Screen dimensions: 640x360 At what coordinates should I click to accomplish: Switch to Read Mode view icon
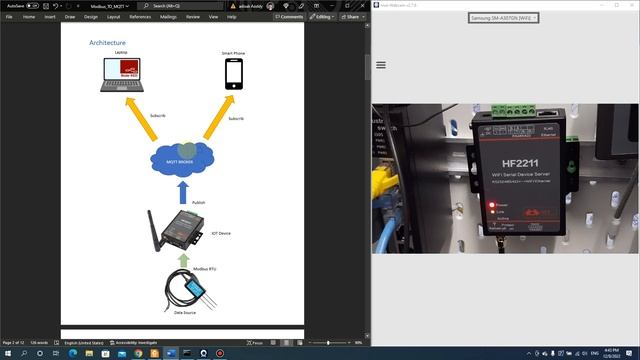273,342
